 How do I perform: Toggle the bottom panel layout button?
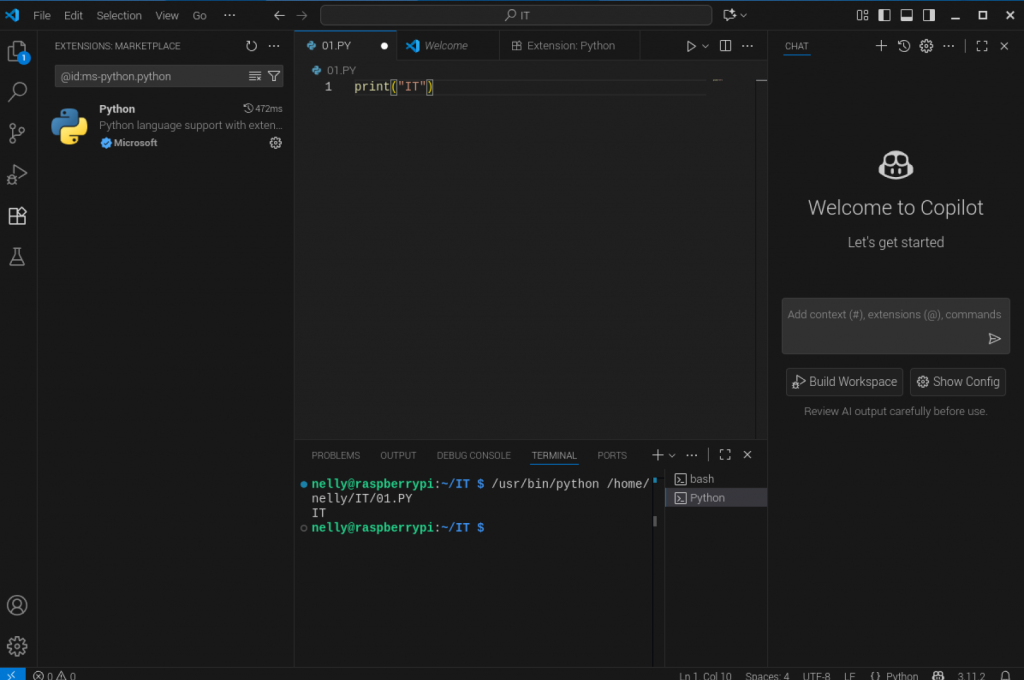click(x=907, y=16)
